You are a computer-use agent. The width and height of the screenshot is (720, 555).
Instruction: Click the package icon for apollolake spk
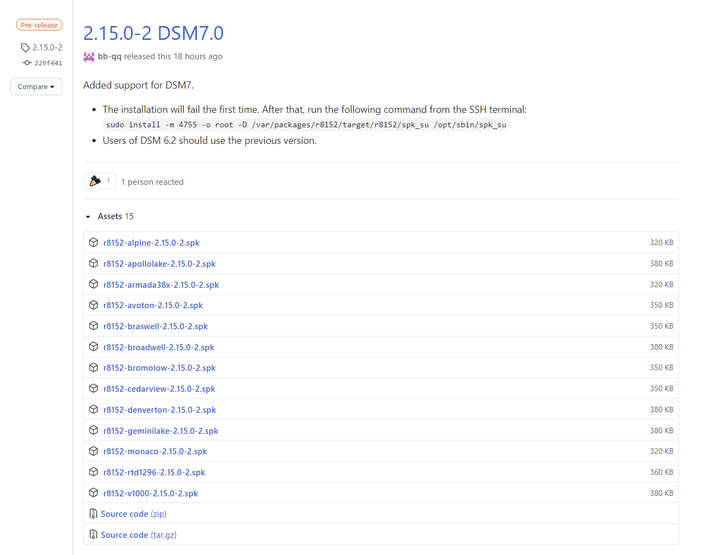(x=94, y=263)
